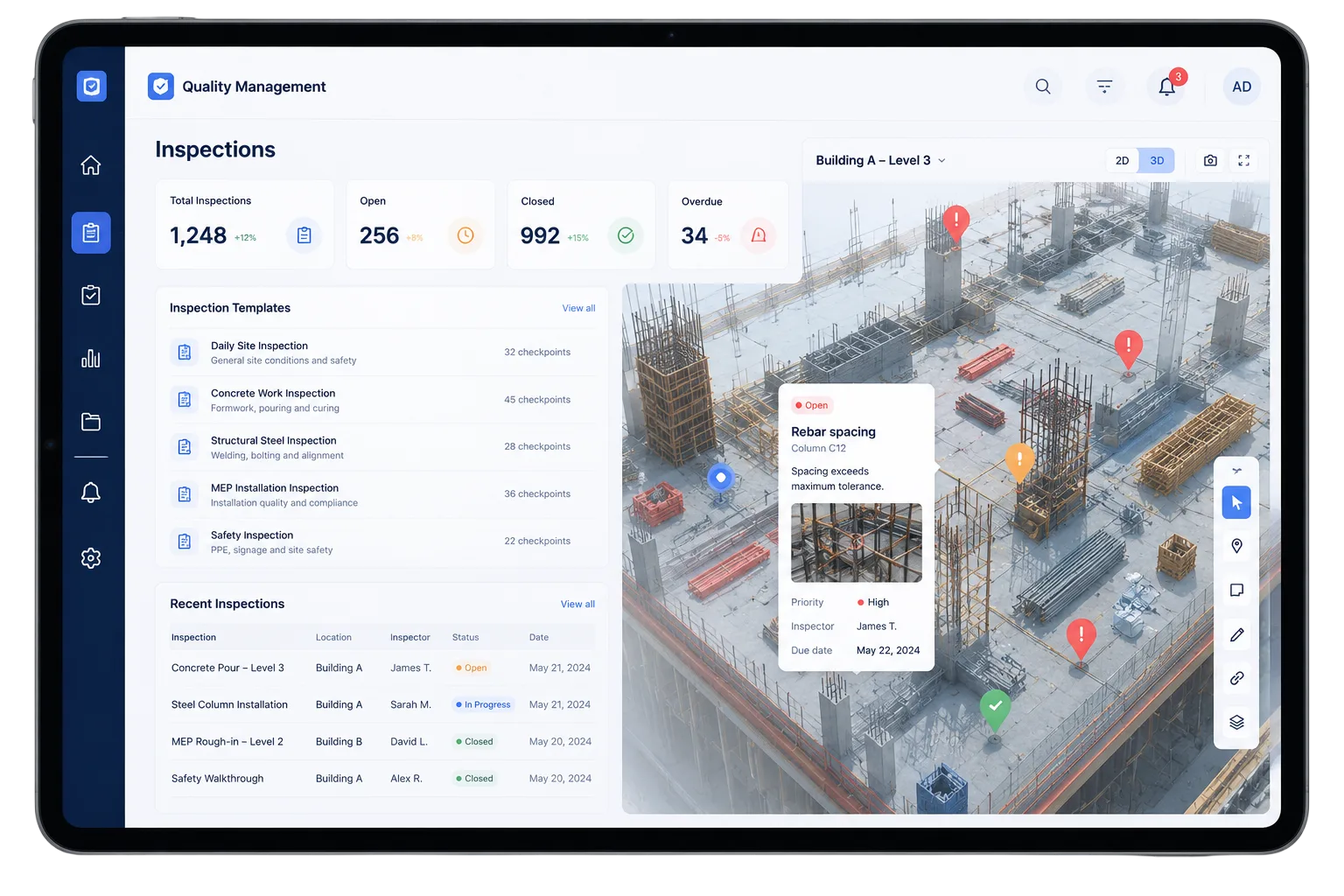Open Building A – Level 3 dropdown

coord(880,161)
